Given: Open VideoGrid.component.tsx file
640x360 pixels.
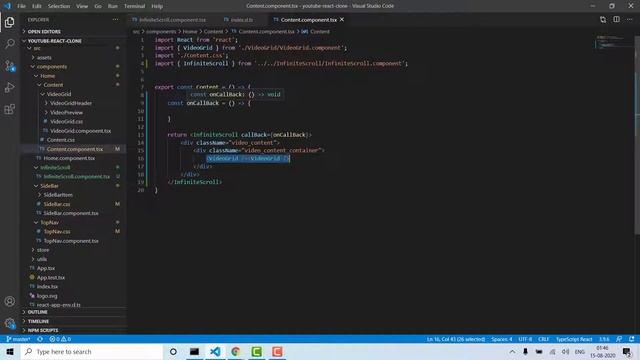Looking at the screenshot, I should coord(80,131).
